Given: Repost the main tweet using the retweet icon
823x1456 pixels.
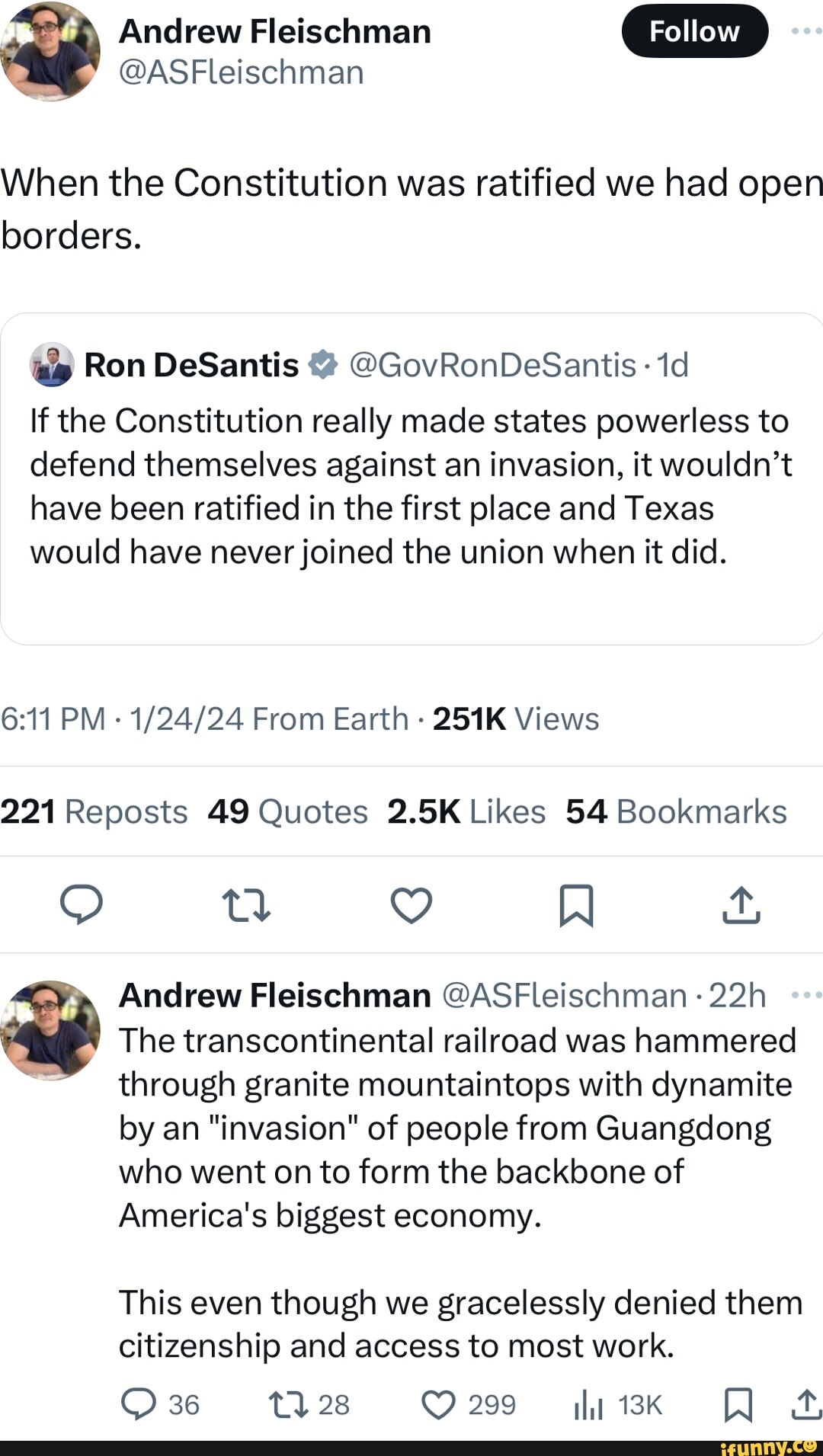Looking at the screenshot, I should point(246,904).
